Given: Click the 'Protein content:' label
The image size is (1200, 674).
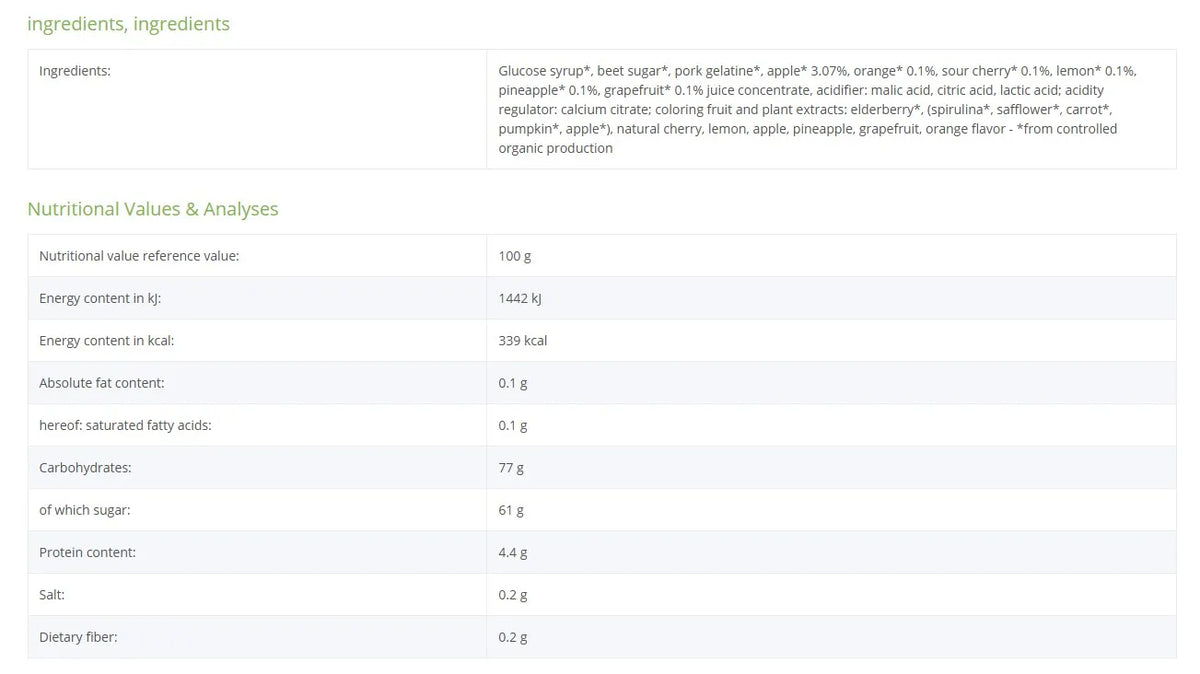Looking at the screenshot, I should (x=87, y=552).
